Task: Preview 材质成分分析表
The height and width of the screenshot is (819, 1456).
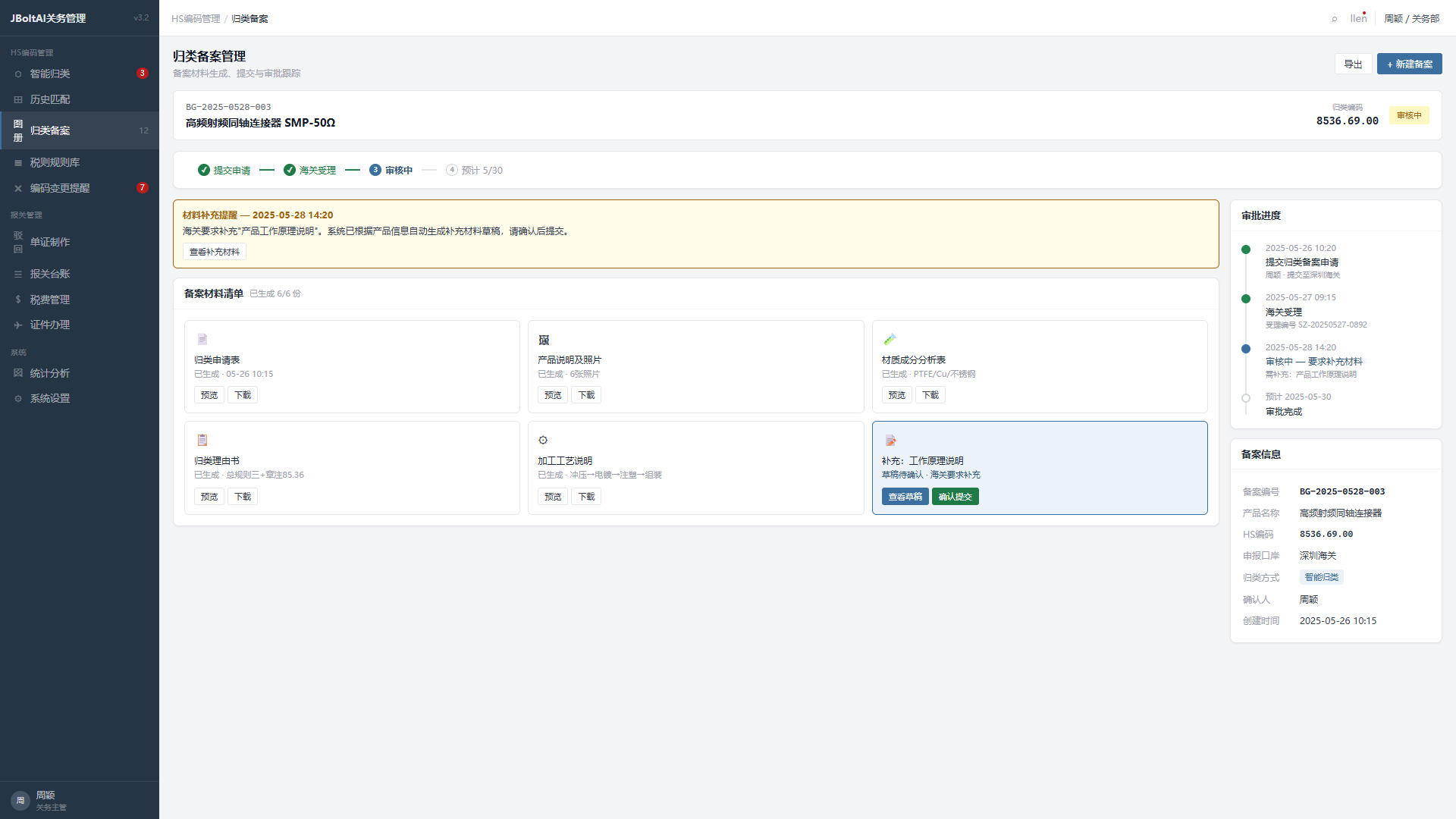Action: pyautogui.click(x=897, y=395)
